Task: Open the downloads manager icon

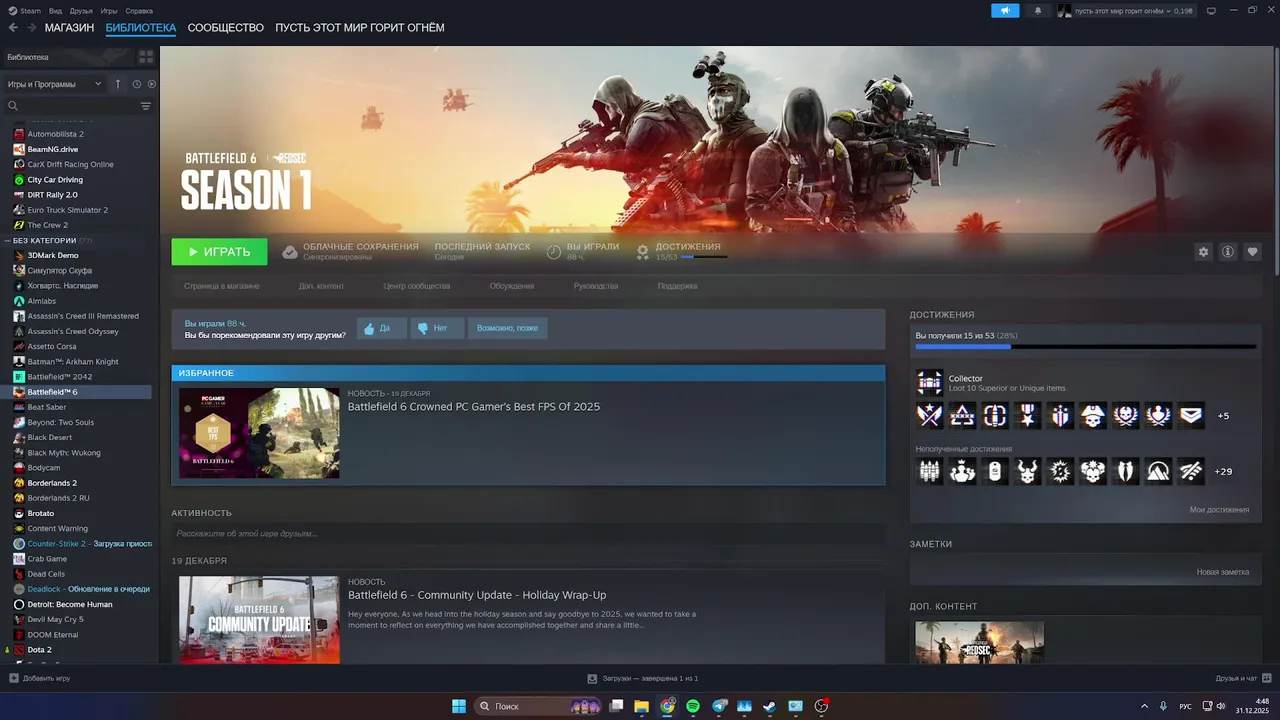Action: 592,678
